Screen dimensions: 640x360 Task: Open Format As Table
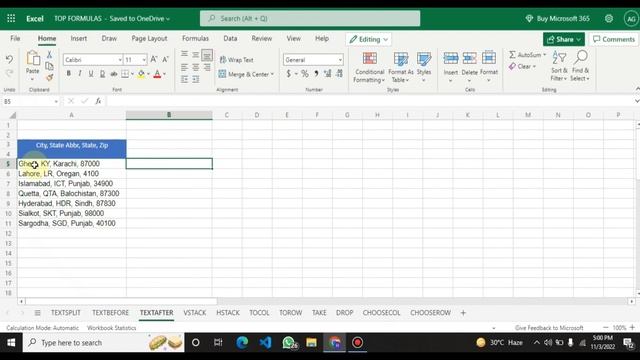401,67
